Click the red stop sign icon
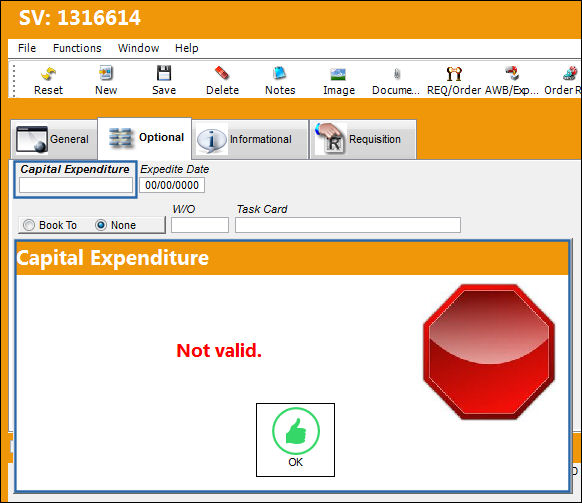This screenshot has height=503, width=582. (x=489, y=352)
